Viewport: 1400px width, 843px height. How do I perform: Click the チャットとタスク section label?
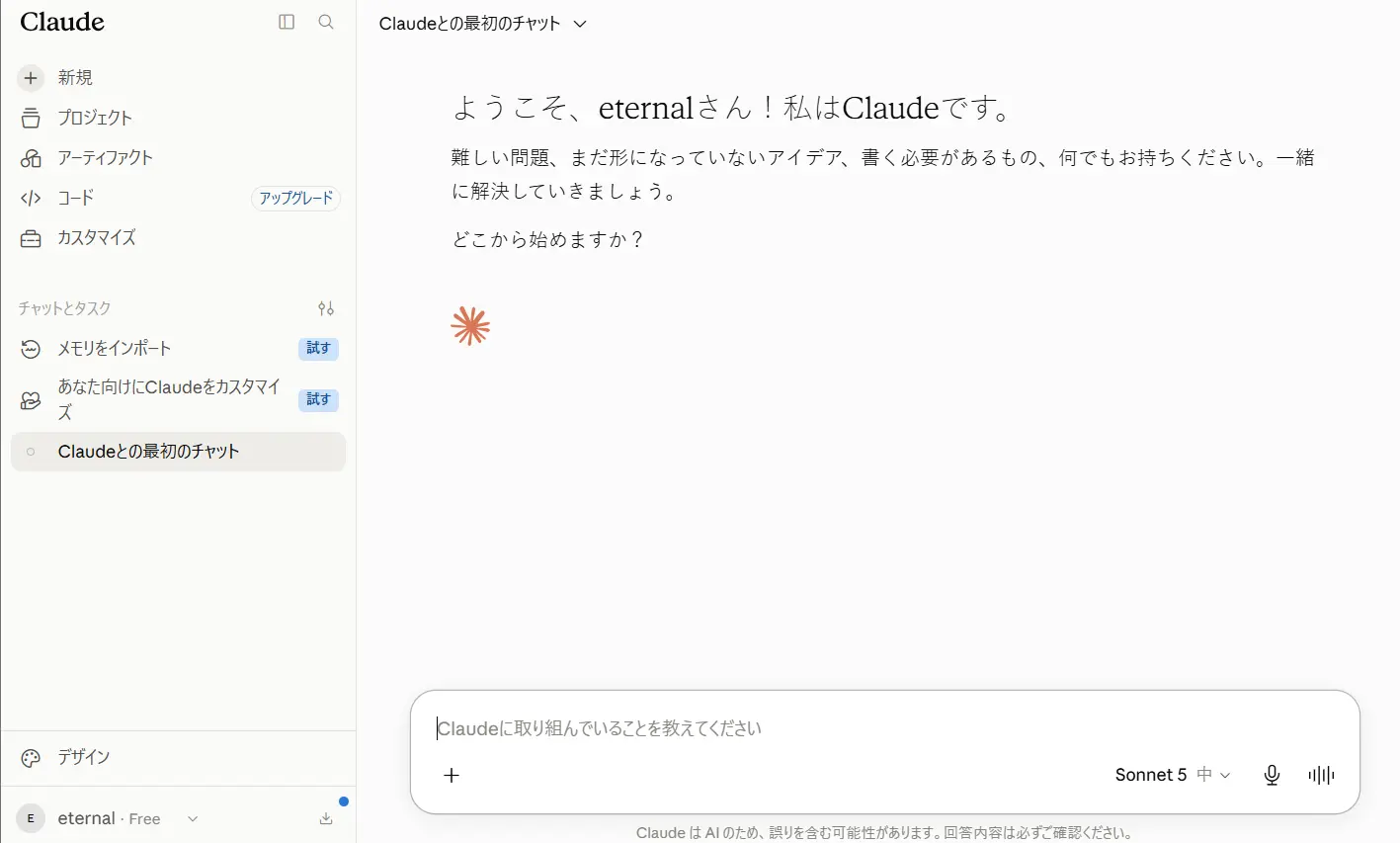pos(64,308)
